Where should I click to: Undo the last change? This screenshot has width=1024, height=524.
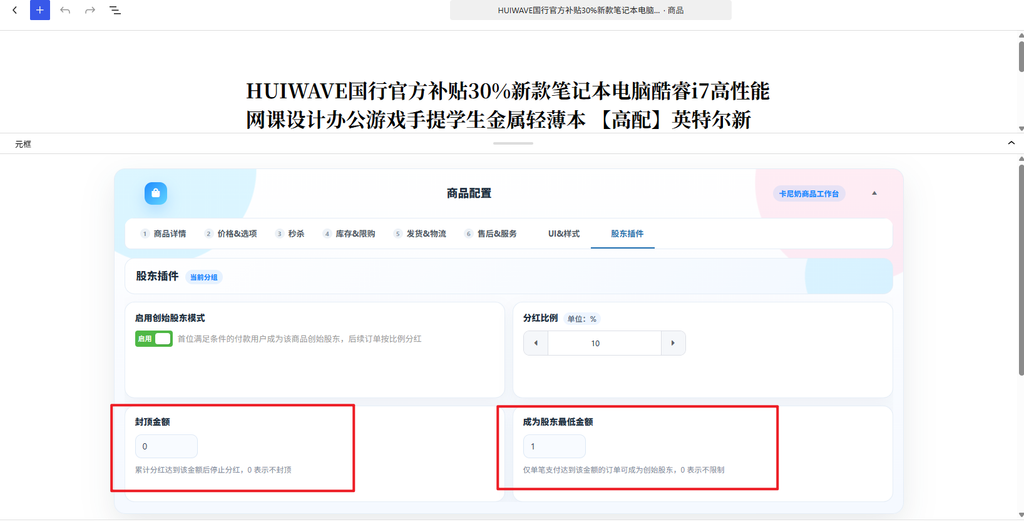tap(65, 10)
